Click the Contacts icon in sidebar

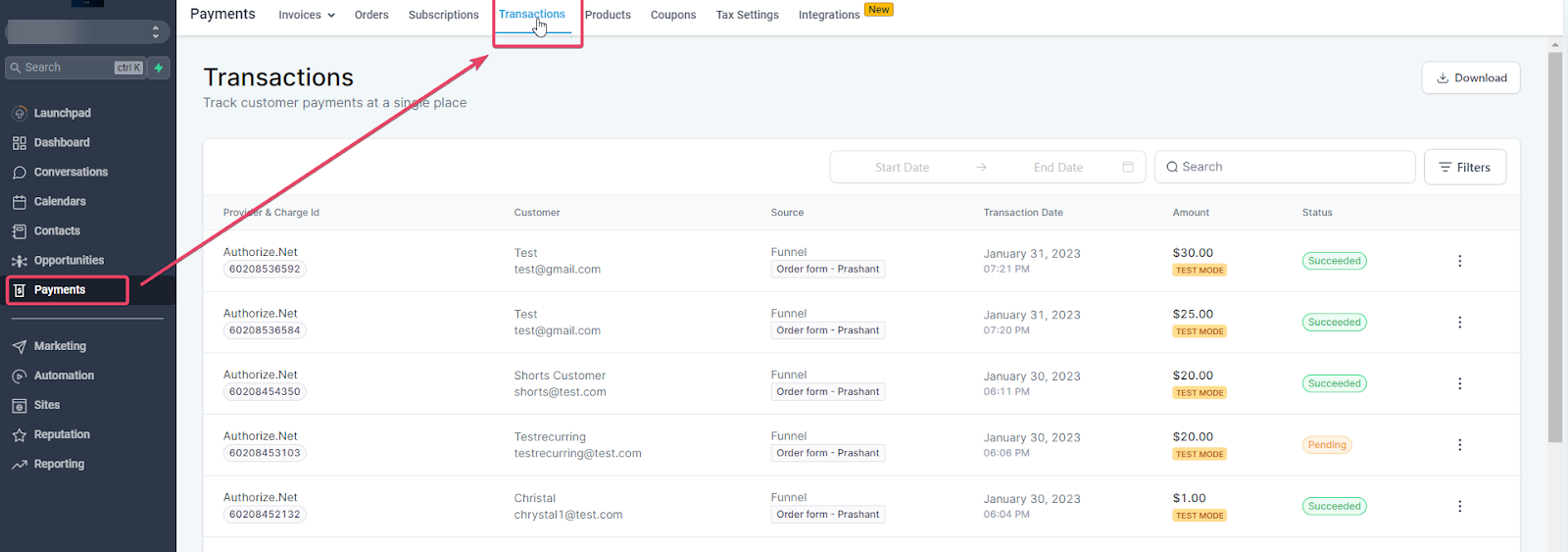tap(20, 230)
